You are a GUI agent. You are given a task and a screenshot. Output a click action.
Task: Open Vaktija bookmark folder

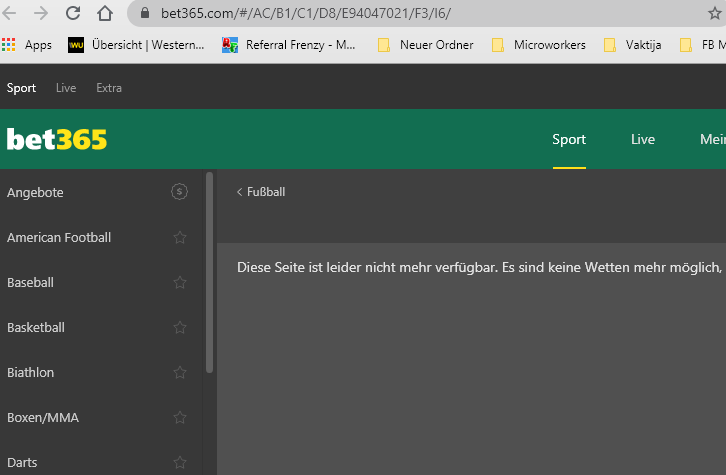pos(632,45)
